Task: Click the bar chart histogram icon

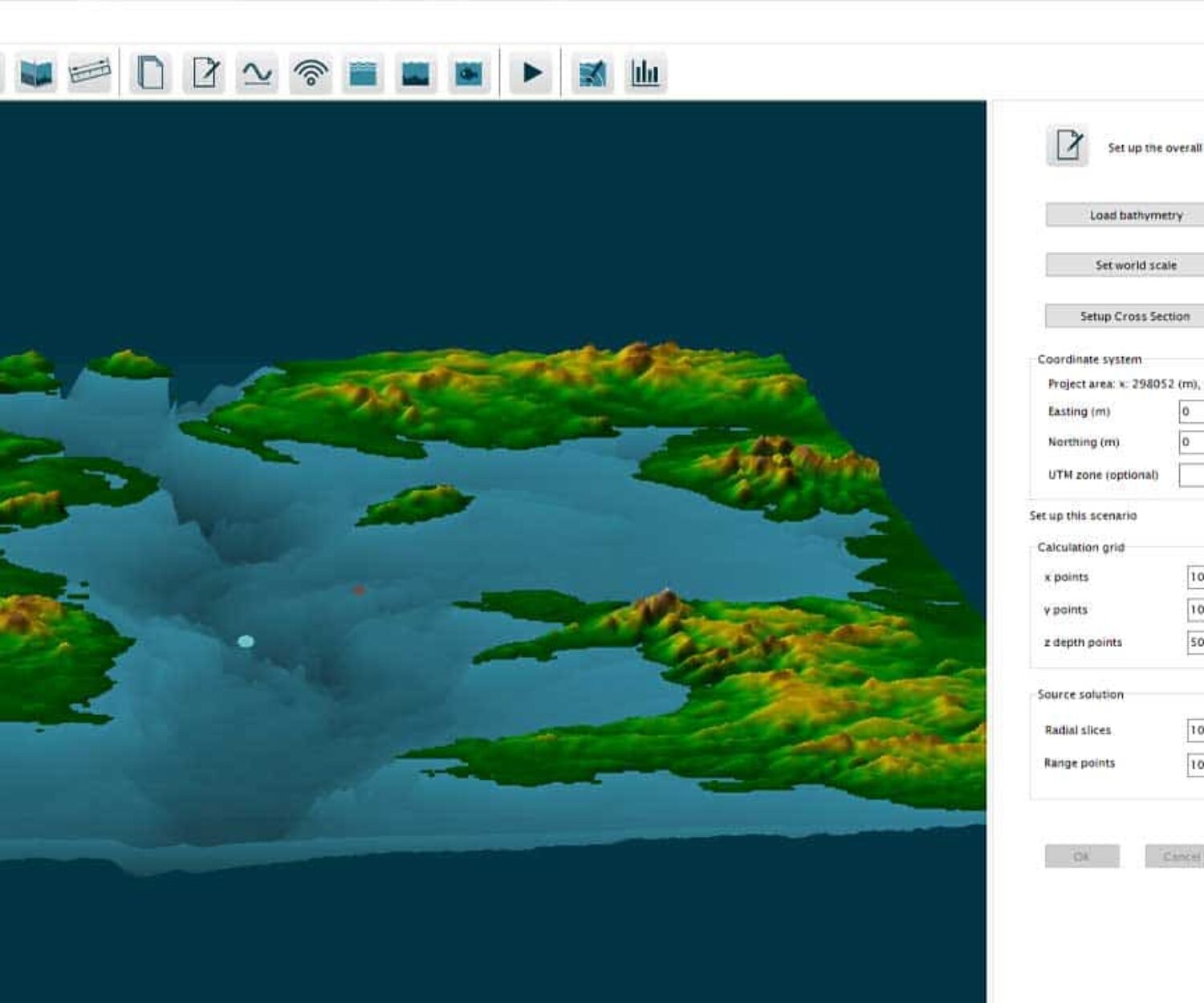Action: pyautogui.click(x=645, y=74)
